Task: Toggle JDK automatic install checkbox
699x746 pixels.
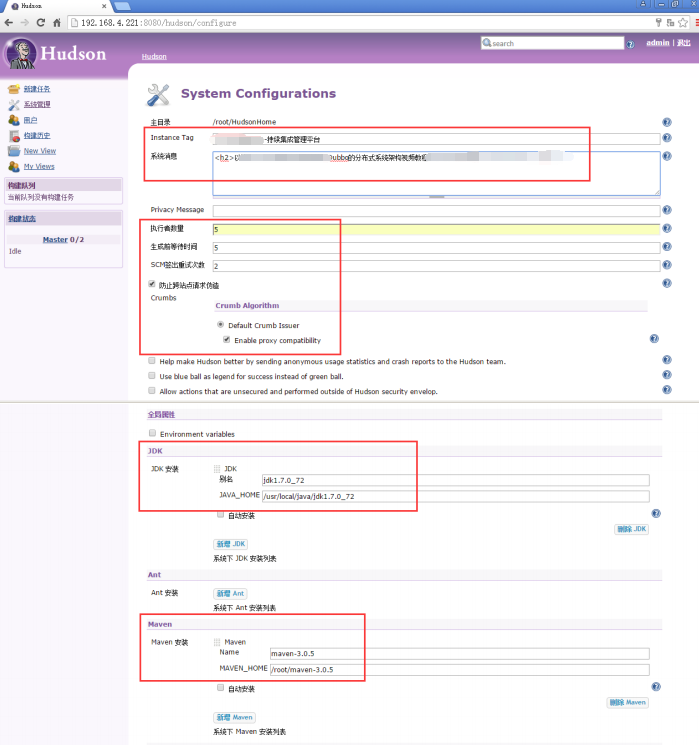Action: coord(220,514)
